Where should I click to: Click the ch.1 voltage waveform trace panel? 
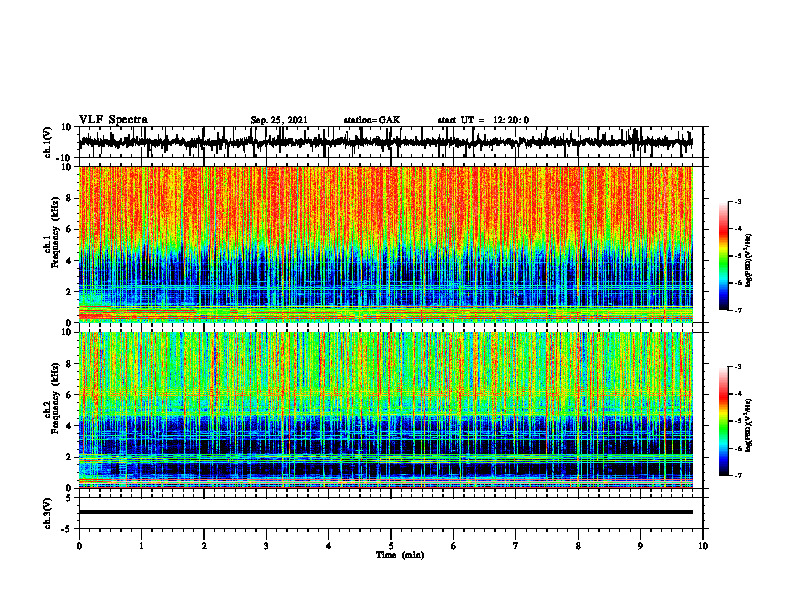[x=391, y=142]
